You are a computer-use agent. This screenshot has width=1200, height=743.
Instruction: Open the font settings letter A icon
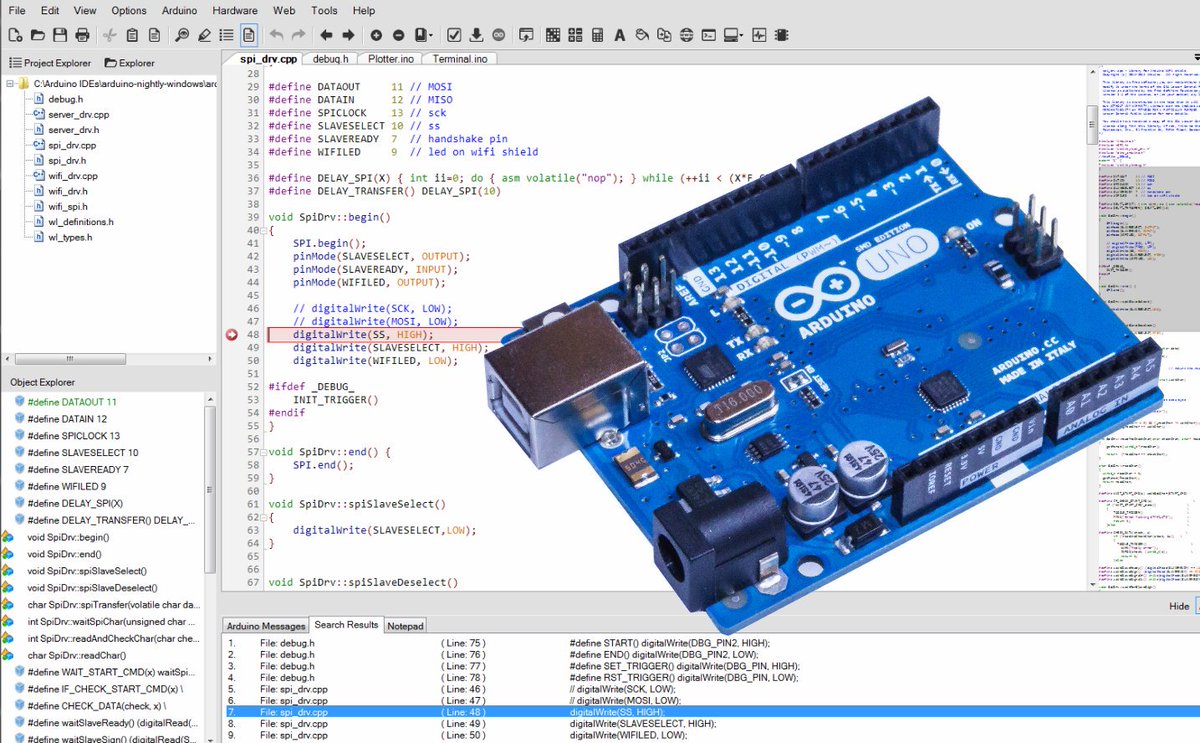coord(619,35)
